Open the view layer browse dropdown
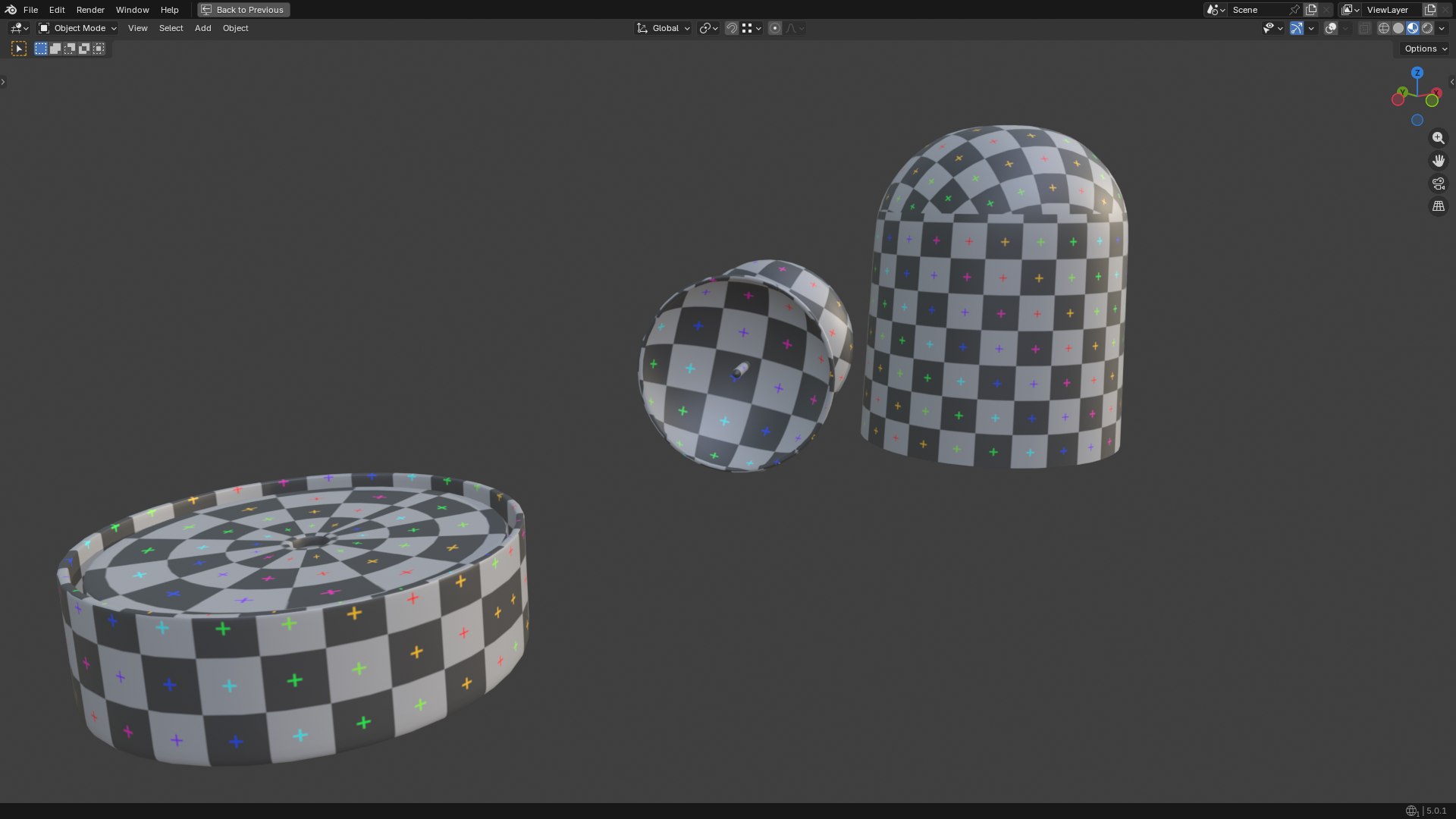This screenshot has width=1456, height=819. coord(1350,10)
